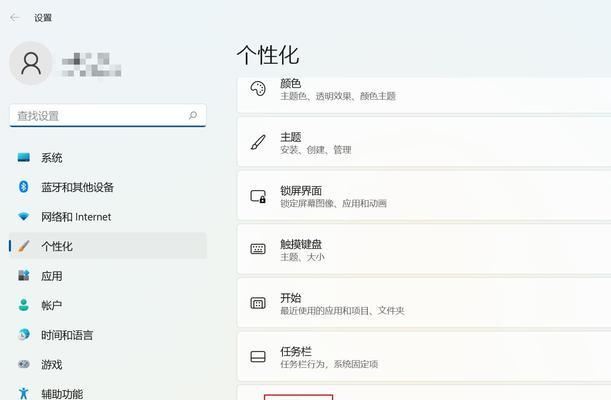Open 时间和语言 settings
The width and height of the screenshot is (611, 400).
point(108,335)
